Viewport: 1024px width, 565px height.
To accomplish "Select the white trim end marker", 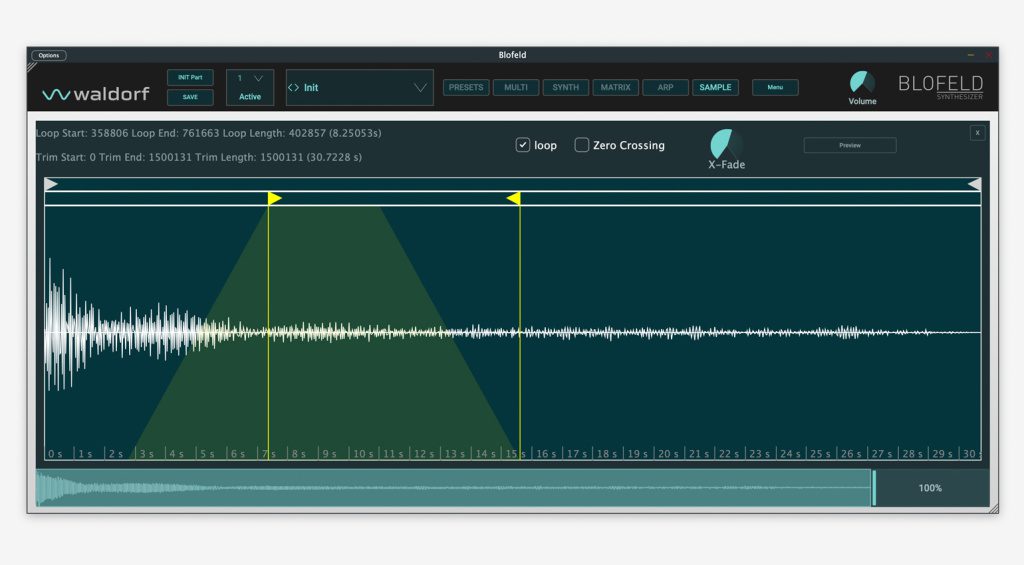I will click(973, 184).
